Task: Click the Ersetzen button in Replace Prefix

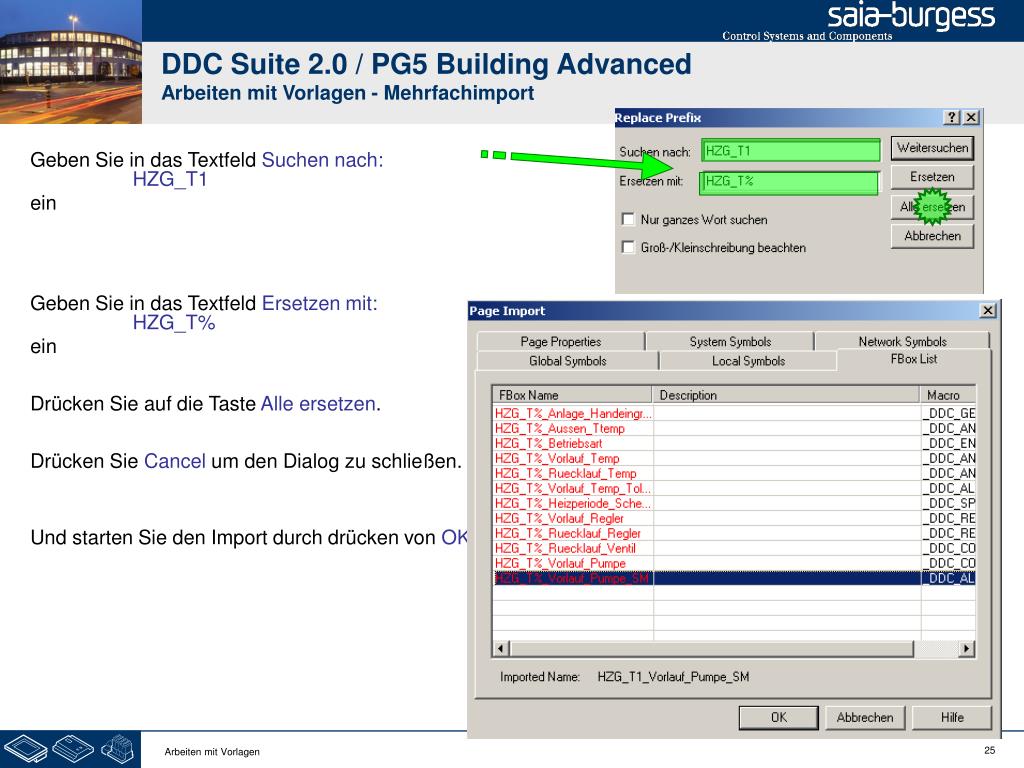Action: pos(932,177)
